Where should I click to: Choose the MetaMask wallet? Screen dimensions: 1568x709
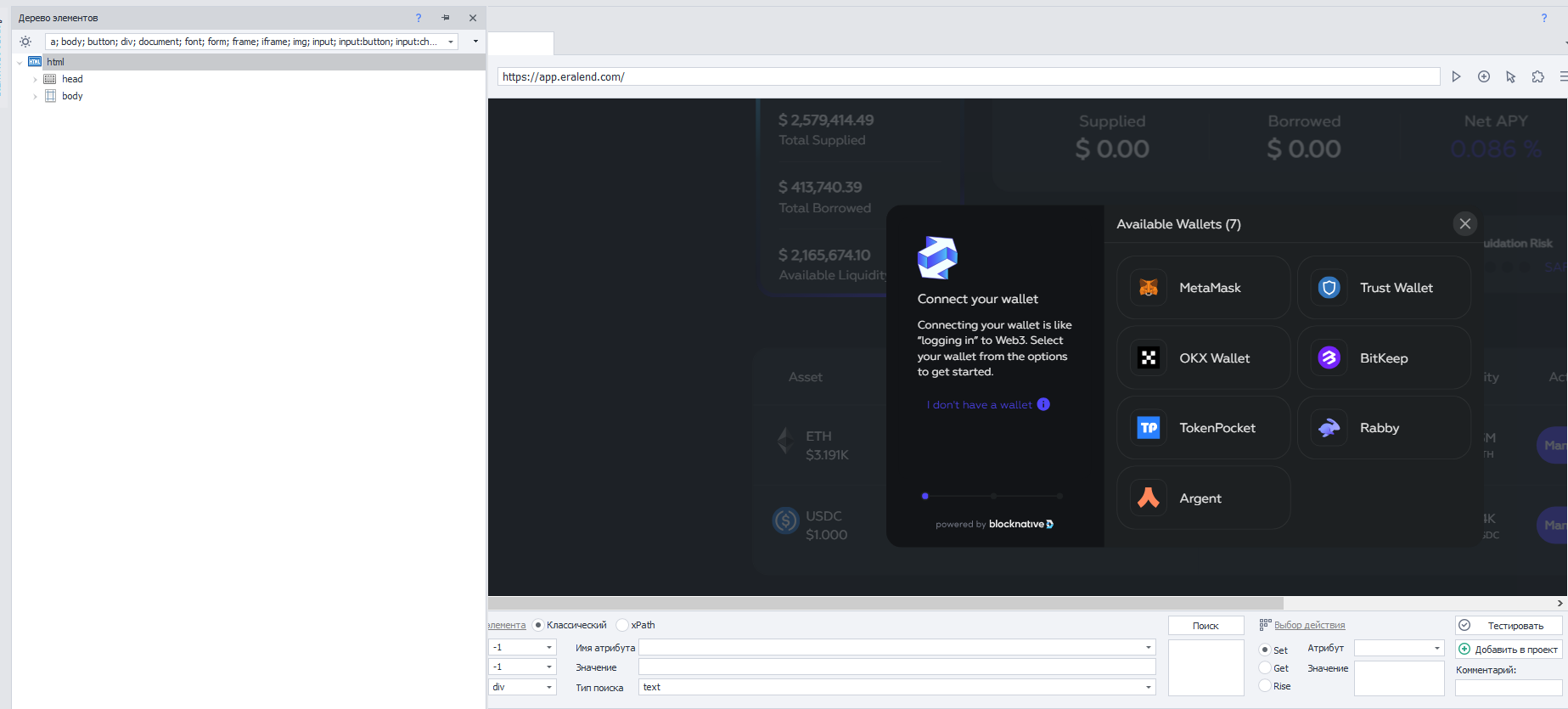point(1204,288)
